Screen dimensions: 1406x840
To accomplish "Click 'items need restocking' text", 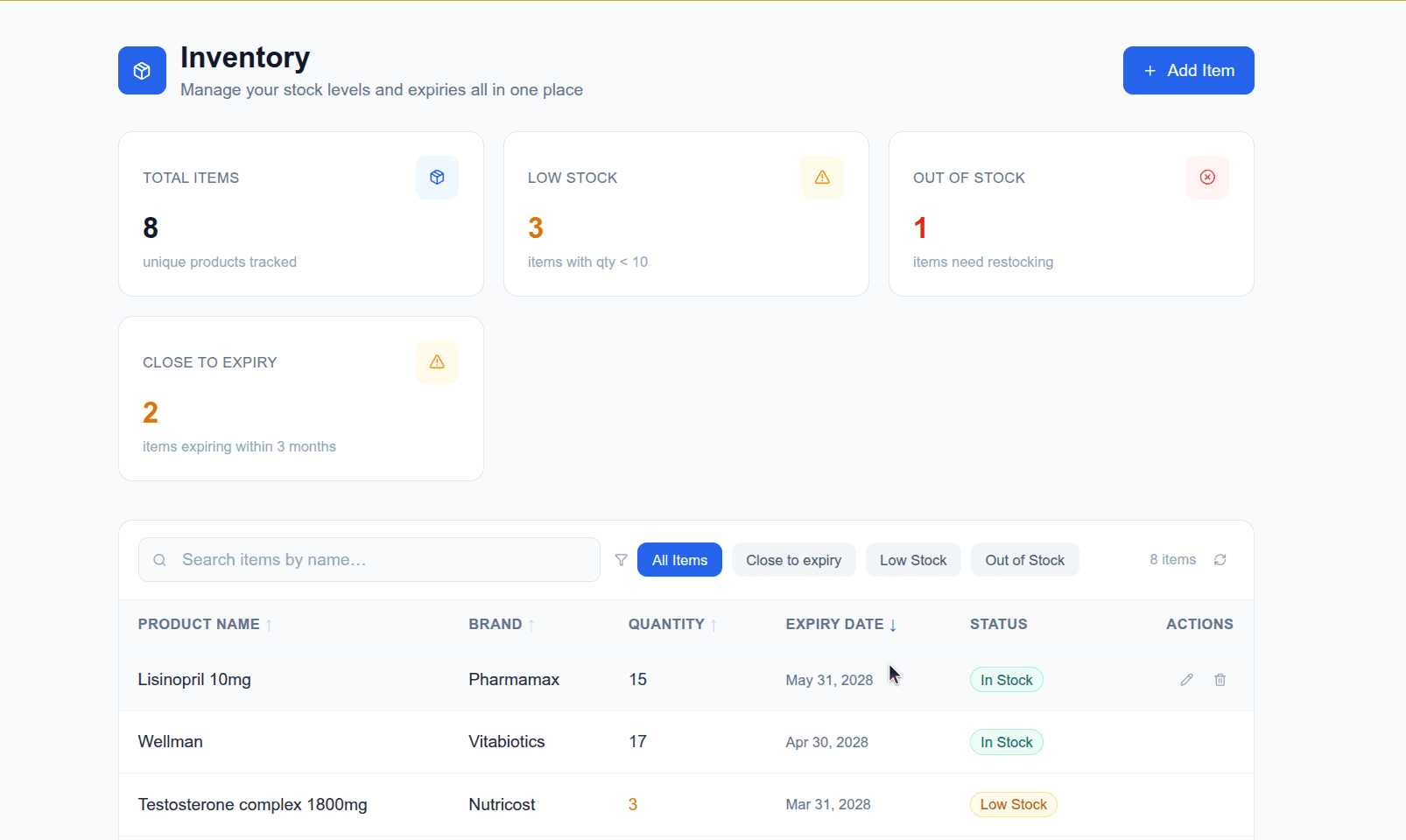I will 983,262.
